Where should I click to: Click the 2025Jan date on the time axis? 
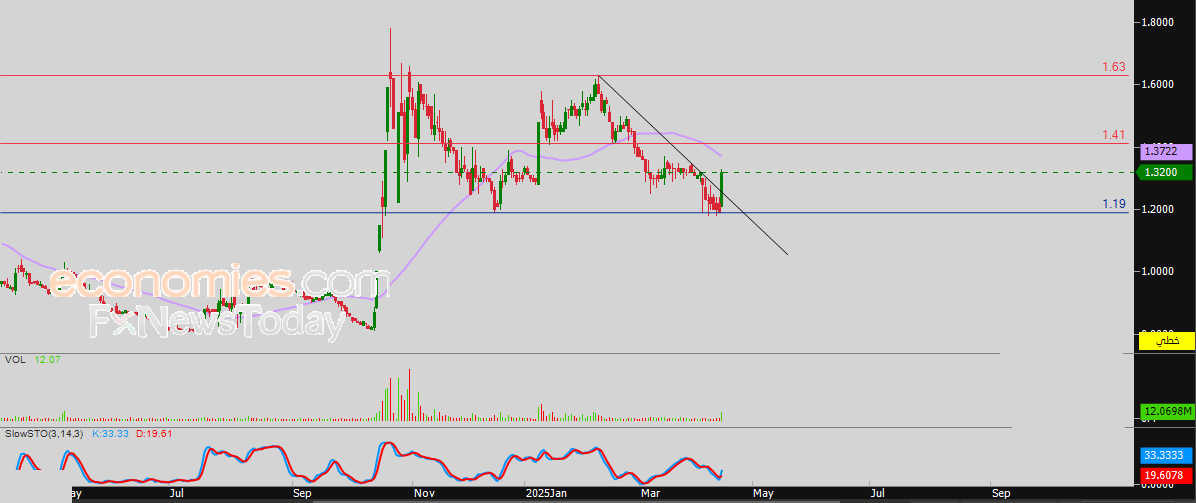point(546,493)
